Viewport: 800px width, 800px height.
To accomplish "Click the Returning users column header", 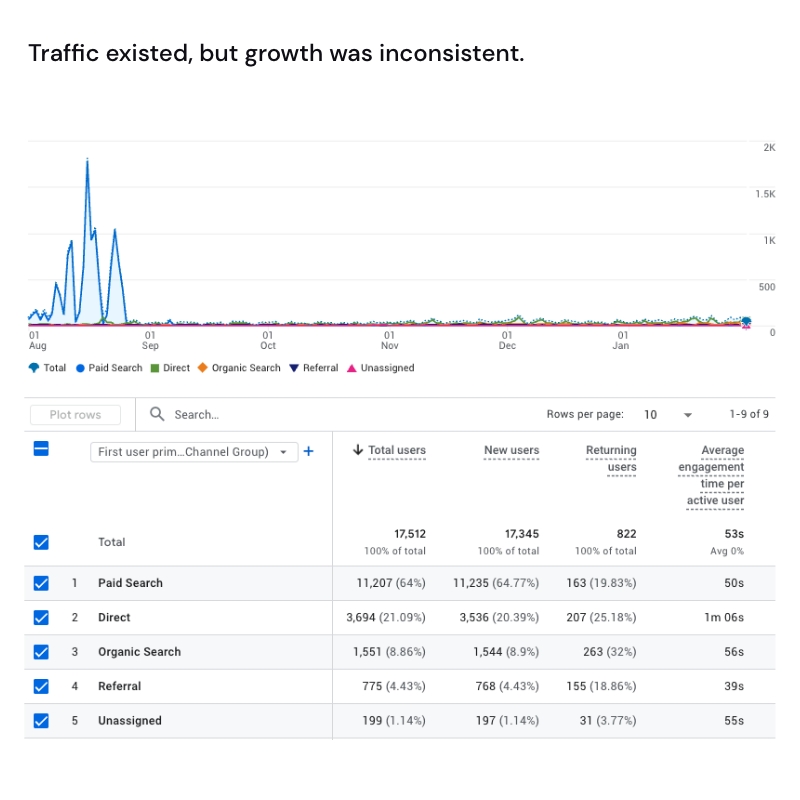I will [611, 457].
